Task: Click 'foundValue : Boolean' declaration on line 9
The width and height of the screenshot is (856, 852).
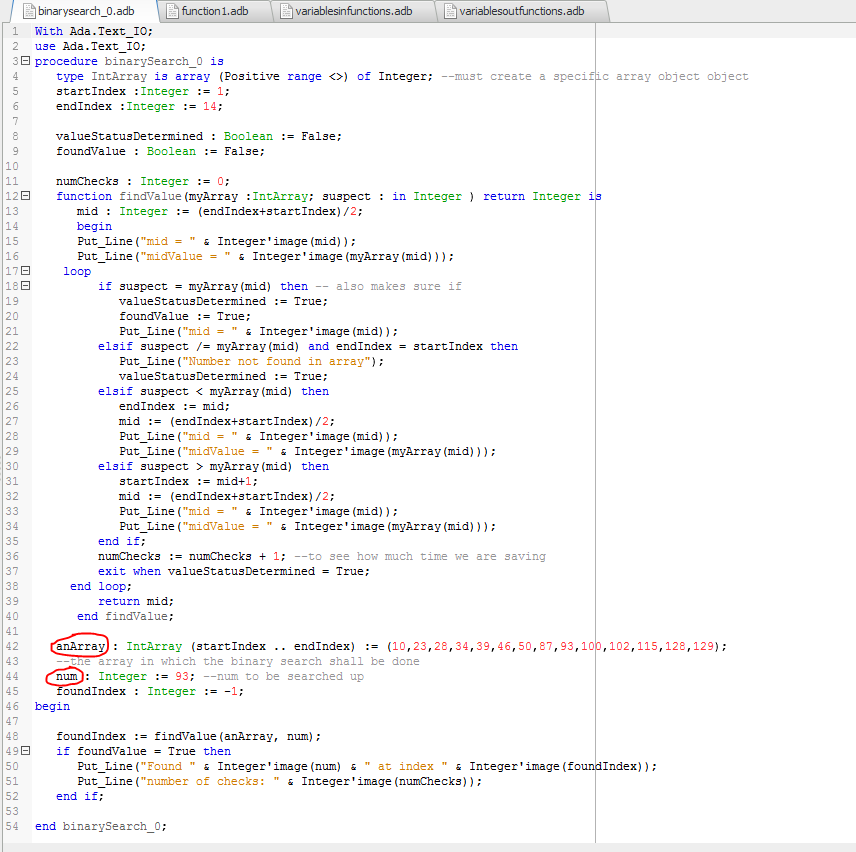Action: click(126, 151)
